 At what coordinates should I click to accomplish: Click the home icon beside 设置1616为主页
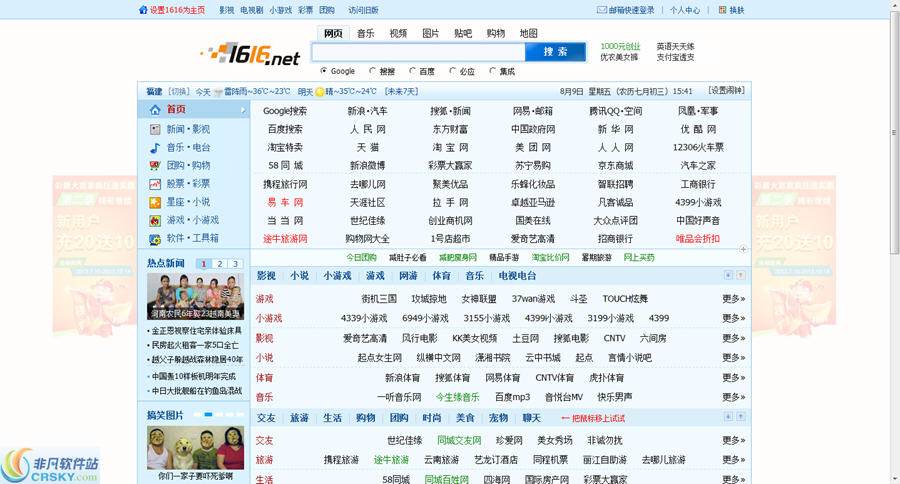[x=143, y=10]
